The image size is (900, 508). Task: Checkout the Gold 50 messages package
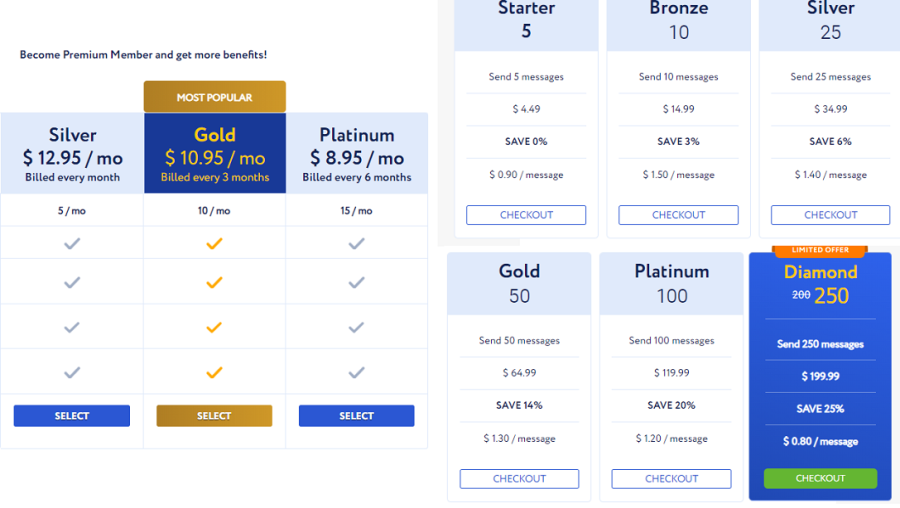(x=519, y=479)
